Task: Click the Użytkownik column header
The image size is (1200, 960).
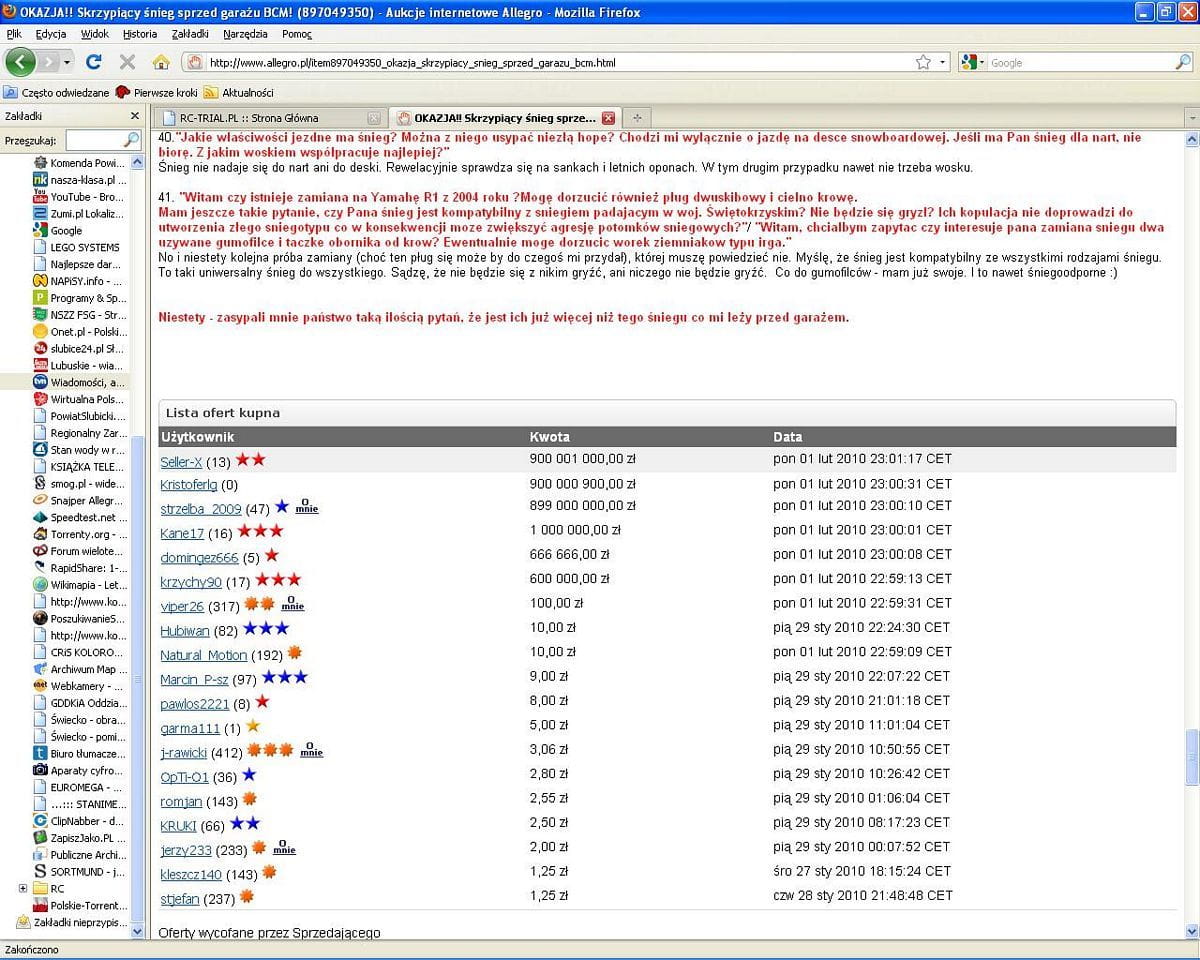Action: coord(197,437)
